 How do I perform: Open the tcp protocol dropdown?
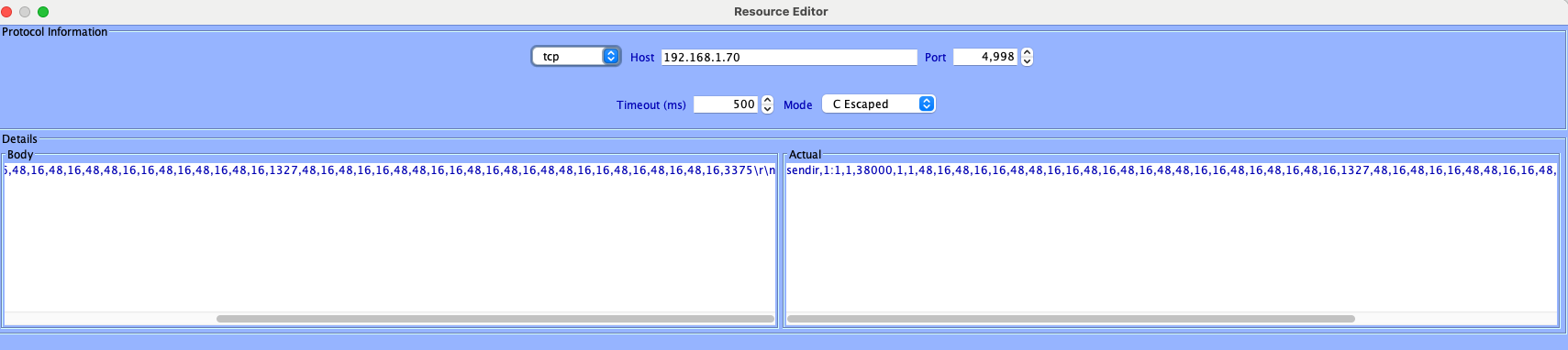point(576,56)
